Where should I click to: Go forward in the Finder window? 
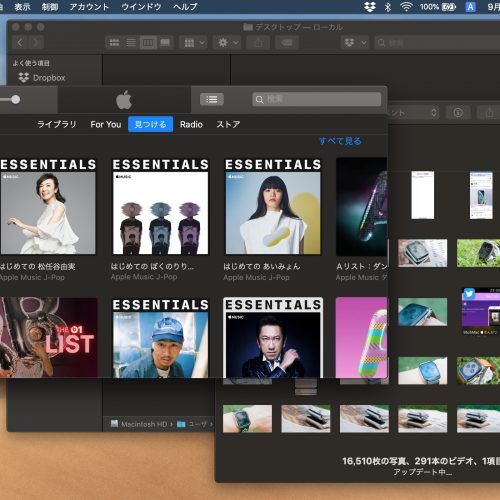[x=36, y=42]
